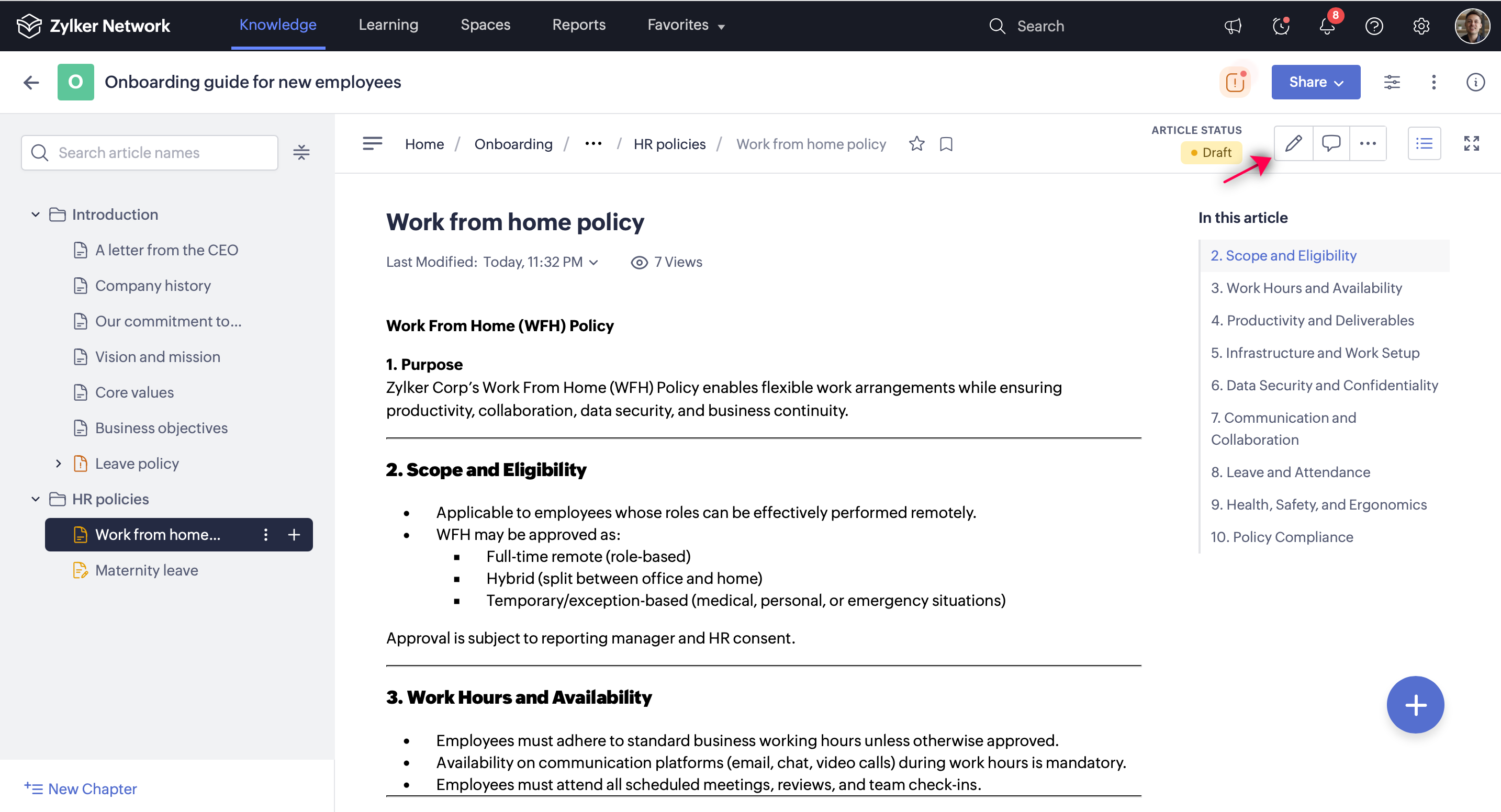This screenshot has width=1501, height=812.
Task: Click the Draft article status badge
Action: tap(1211, 153)
